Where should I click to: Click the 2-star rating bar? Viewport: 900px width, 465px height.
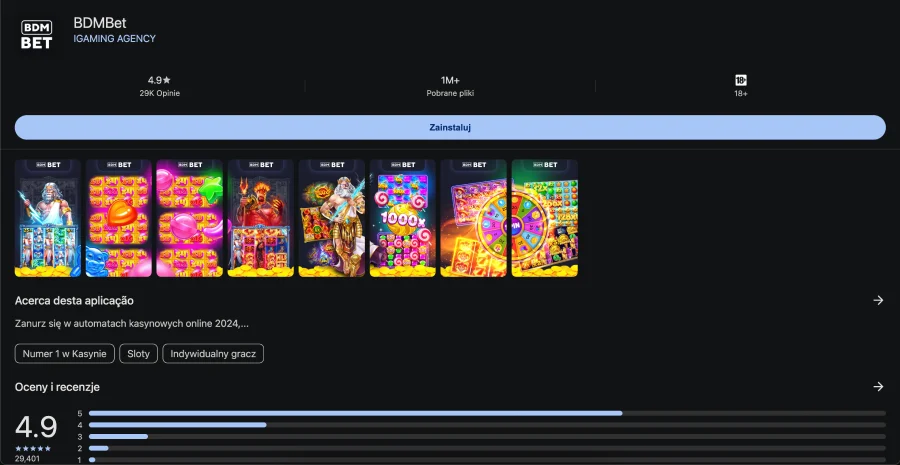coord(487,448)
